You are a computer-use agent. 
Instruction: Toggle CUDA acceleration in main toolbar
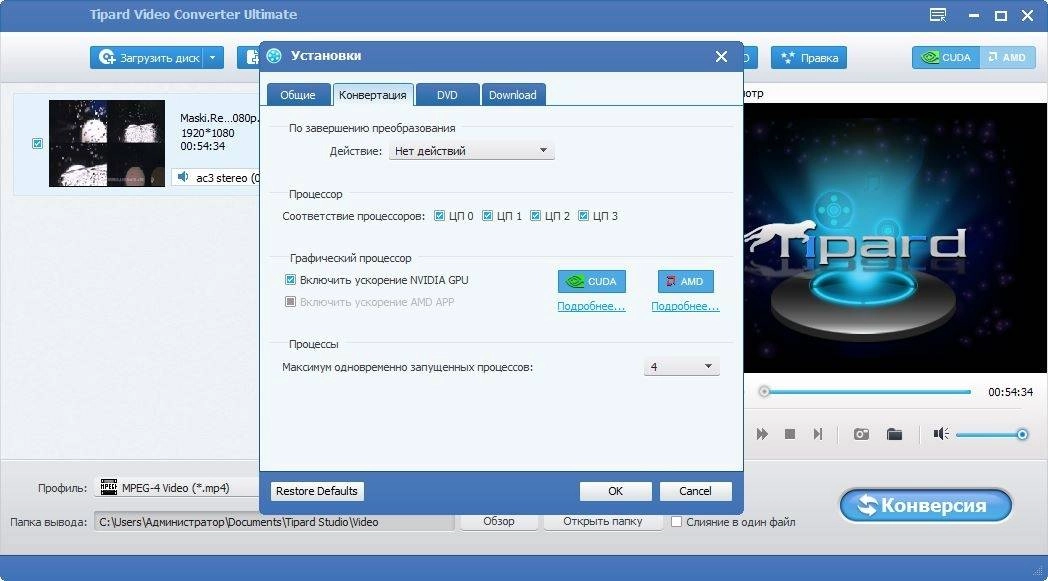[946, 57]
